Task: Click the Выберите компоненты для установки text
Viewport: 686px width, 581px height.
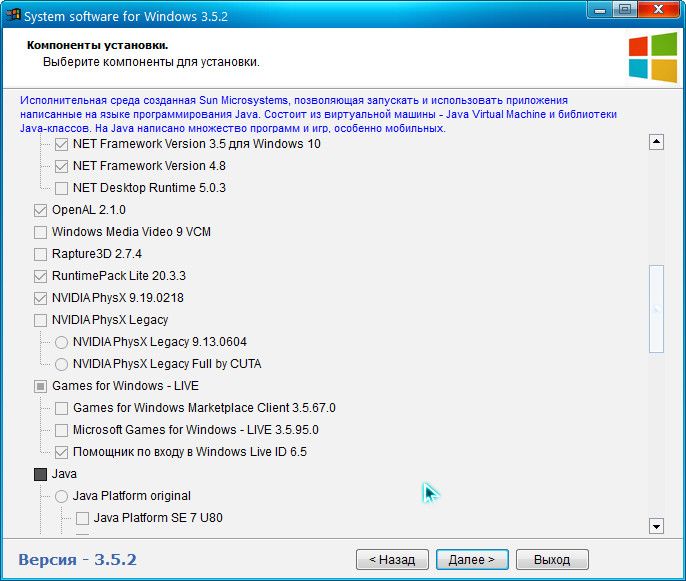Action: click(x=151, y=62)
